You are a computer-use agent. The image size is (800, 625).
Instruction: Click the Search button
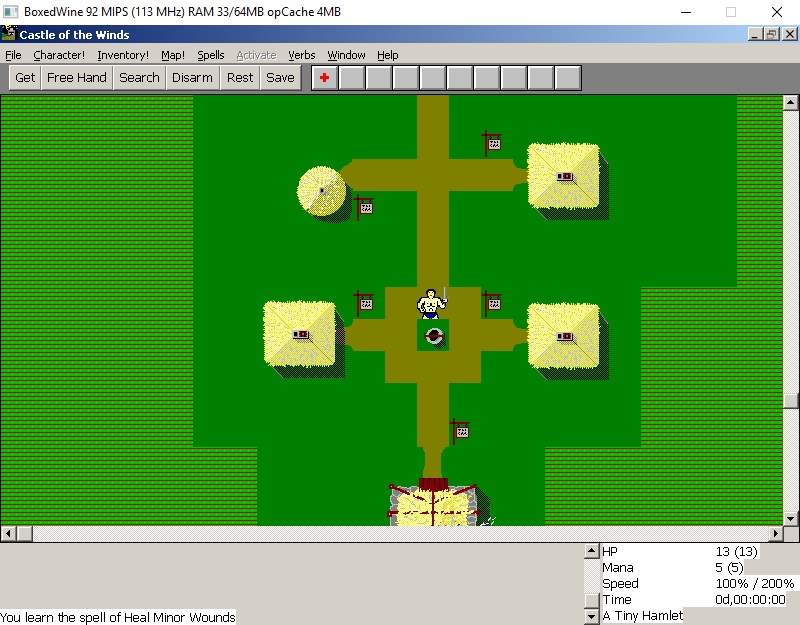click(139, 78)
